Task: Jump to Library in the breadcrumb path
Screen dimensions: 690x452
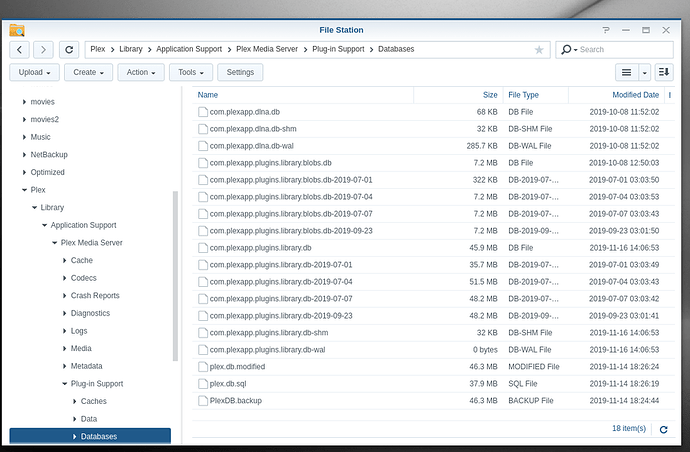Action: (x=131, y=49)
